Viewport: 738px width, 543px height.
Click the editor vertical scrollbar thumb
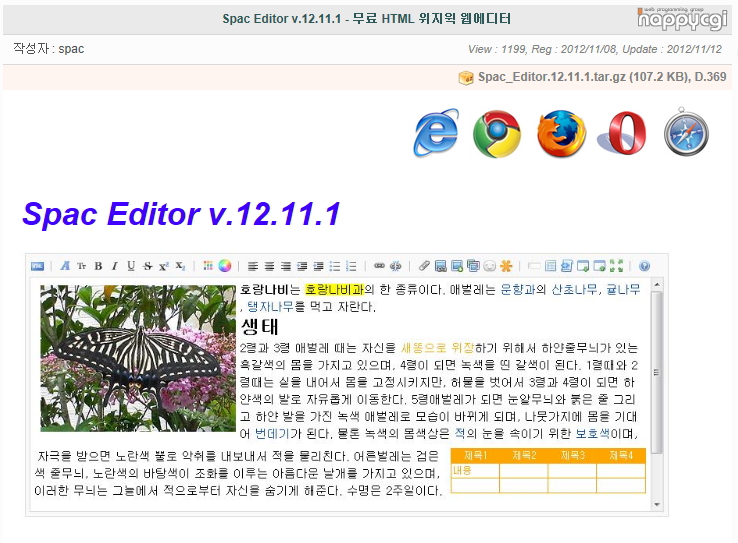click(x=657, y=372)
